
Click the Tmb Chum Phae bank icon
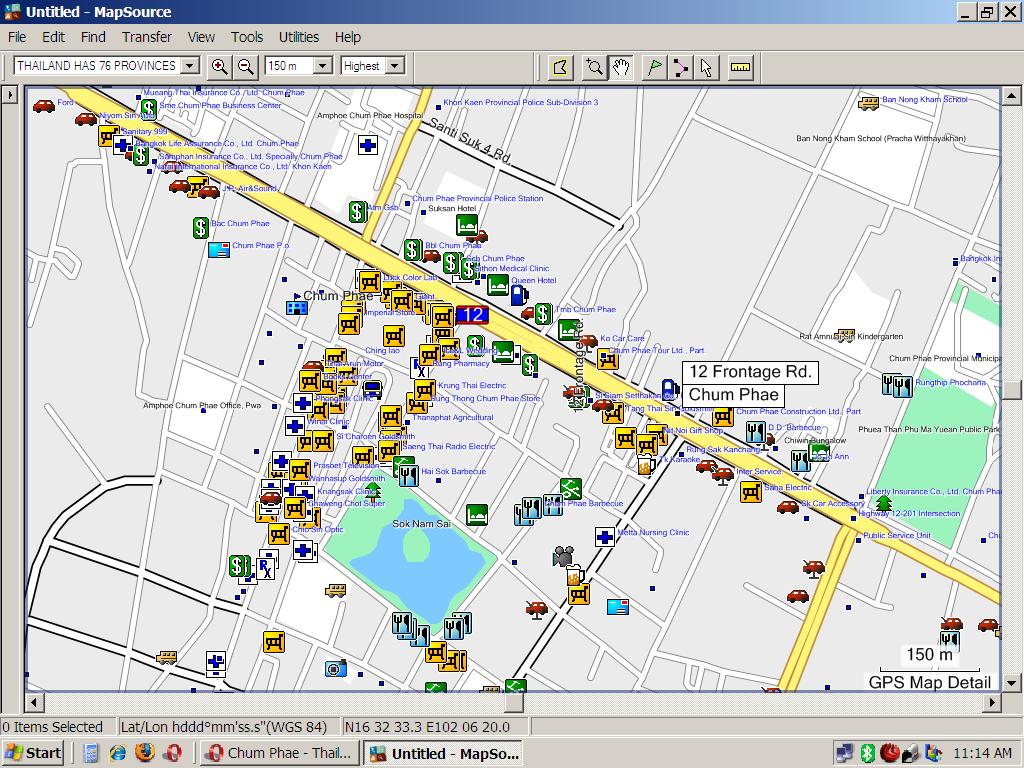pos(543,313)
